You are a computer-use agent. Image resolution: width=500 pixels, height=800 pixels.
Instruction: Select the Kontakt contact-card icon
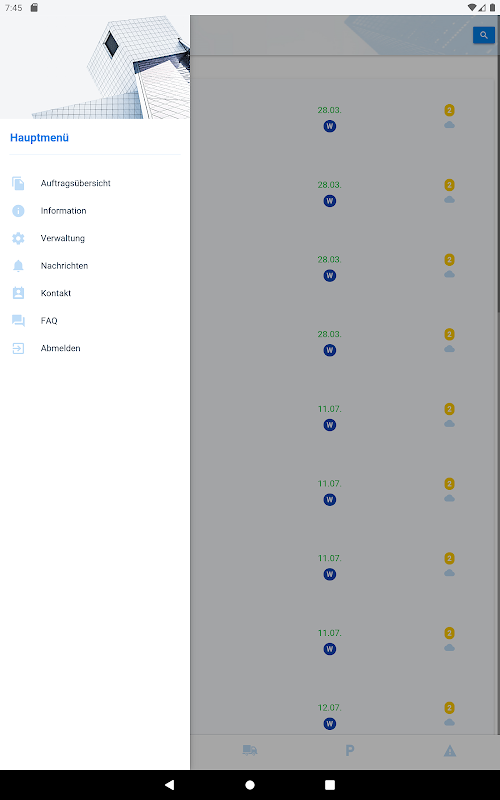pos(18,293)
